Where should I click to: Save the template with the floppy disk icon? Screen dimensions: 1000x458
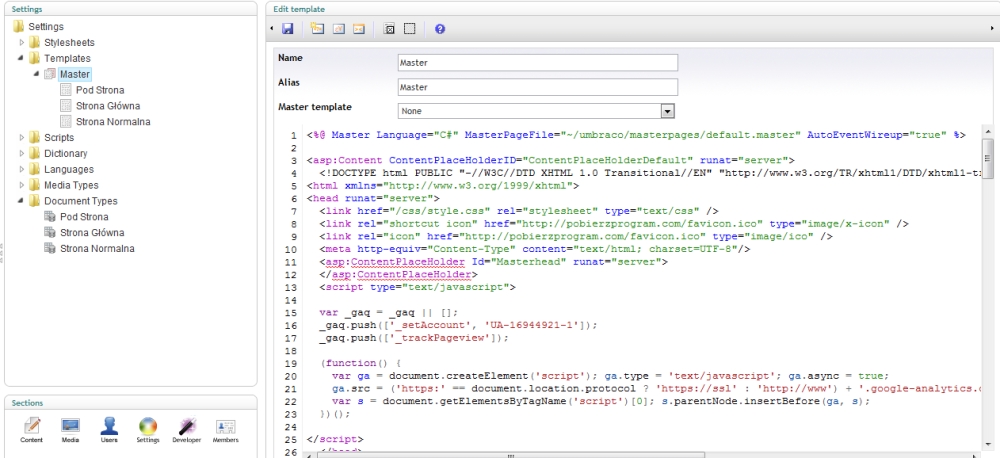click(288, 29)
